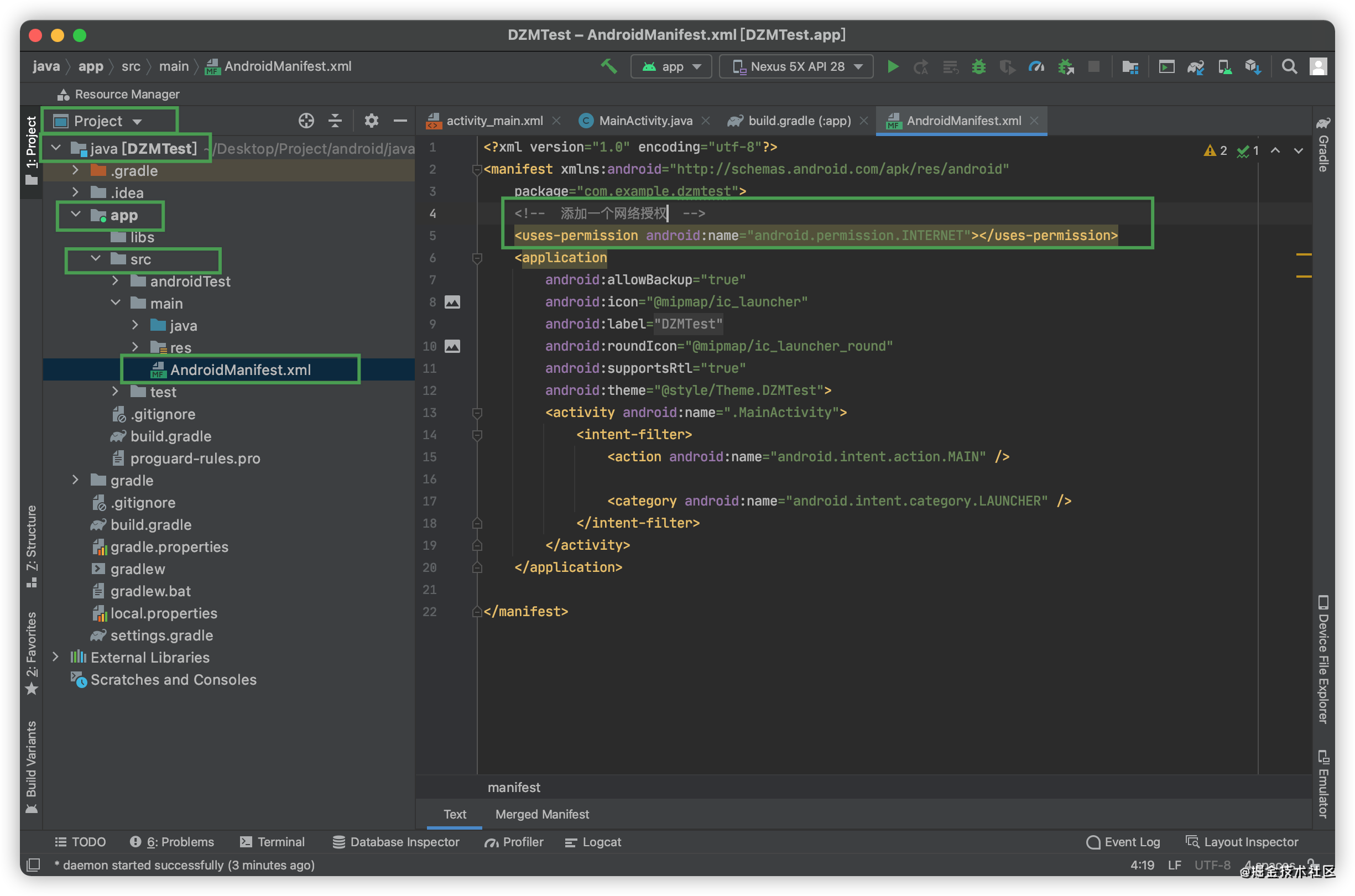This screenshot has width=1355, height=896.
Task: Open Project panel settings gear
Action: [371, 121]
